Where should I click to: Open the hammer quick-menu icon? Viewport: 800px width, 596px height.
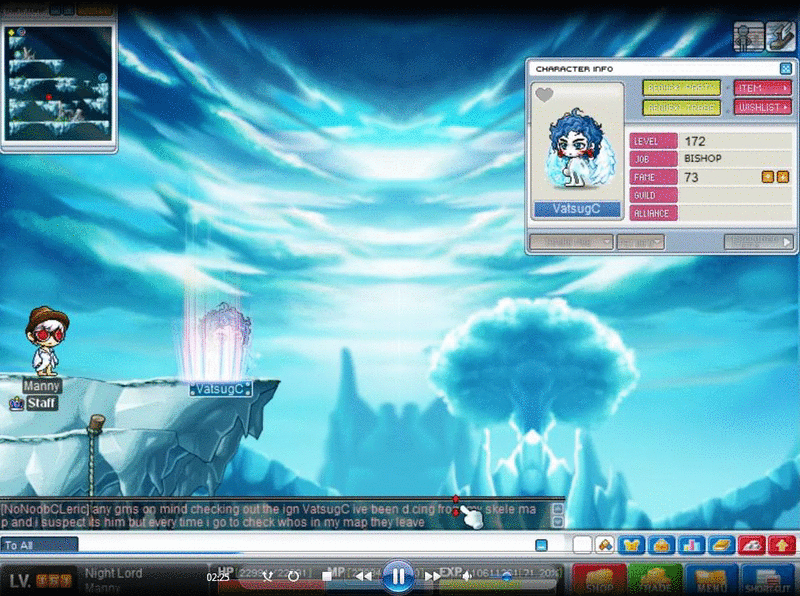(605, 545)
